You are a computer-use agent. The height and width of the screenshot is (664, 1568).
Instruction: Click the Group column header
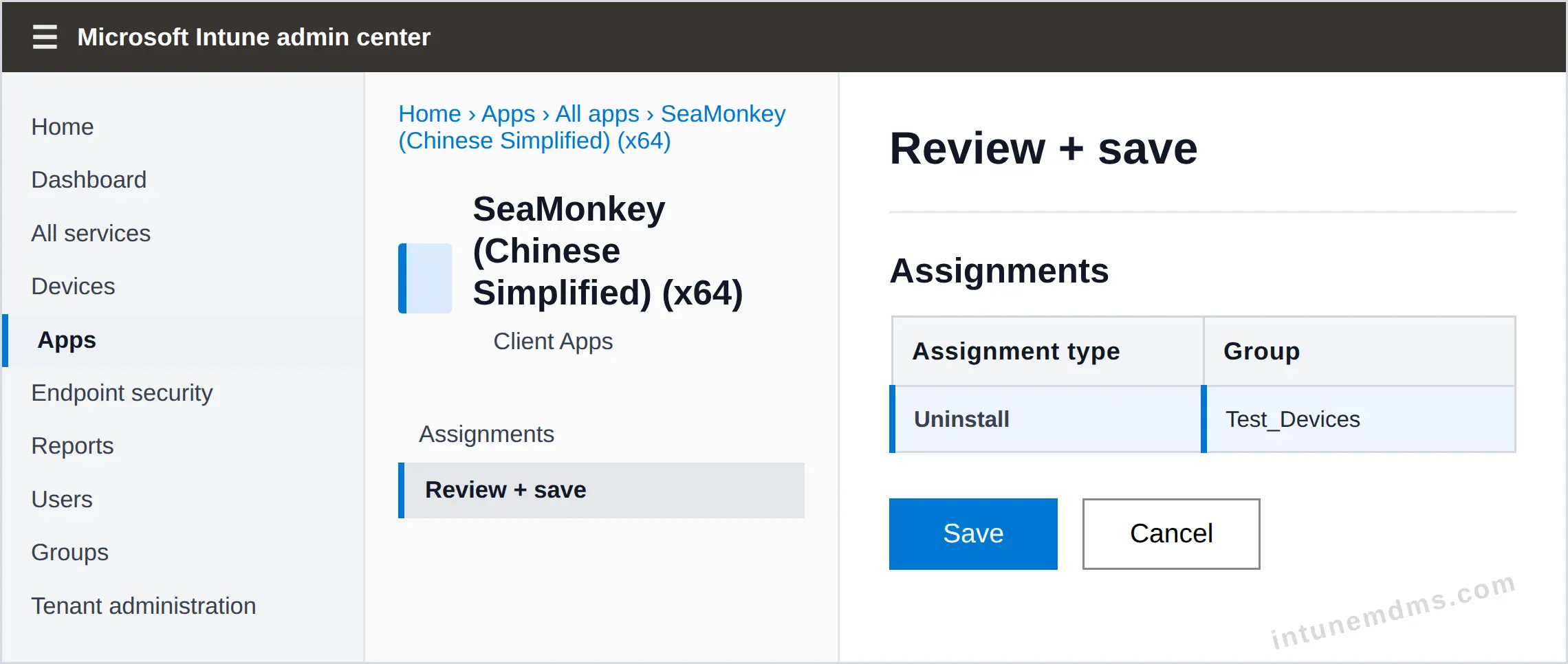coord(1360,351)
